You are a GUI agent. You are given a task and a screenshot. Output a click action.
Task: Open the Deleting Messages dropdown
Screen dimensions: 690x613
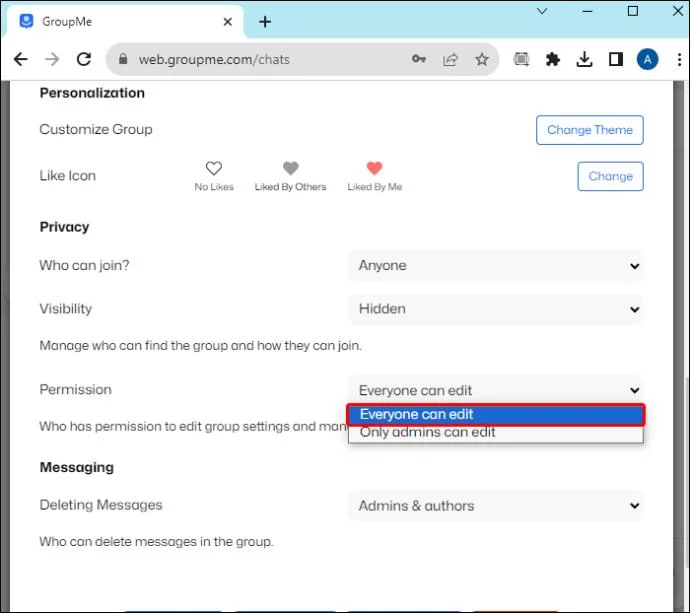[496, 506]
